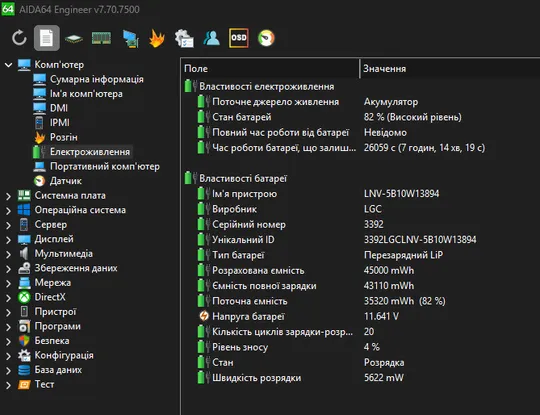Screen dimensions: 540x415
Task: Click the Тест benchmark icon
Action: tap(24, 384)
